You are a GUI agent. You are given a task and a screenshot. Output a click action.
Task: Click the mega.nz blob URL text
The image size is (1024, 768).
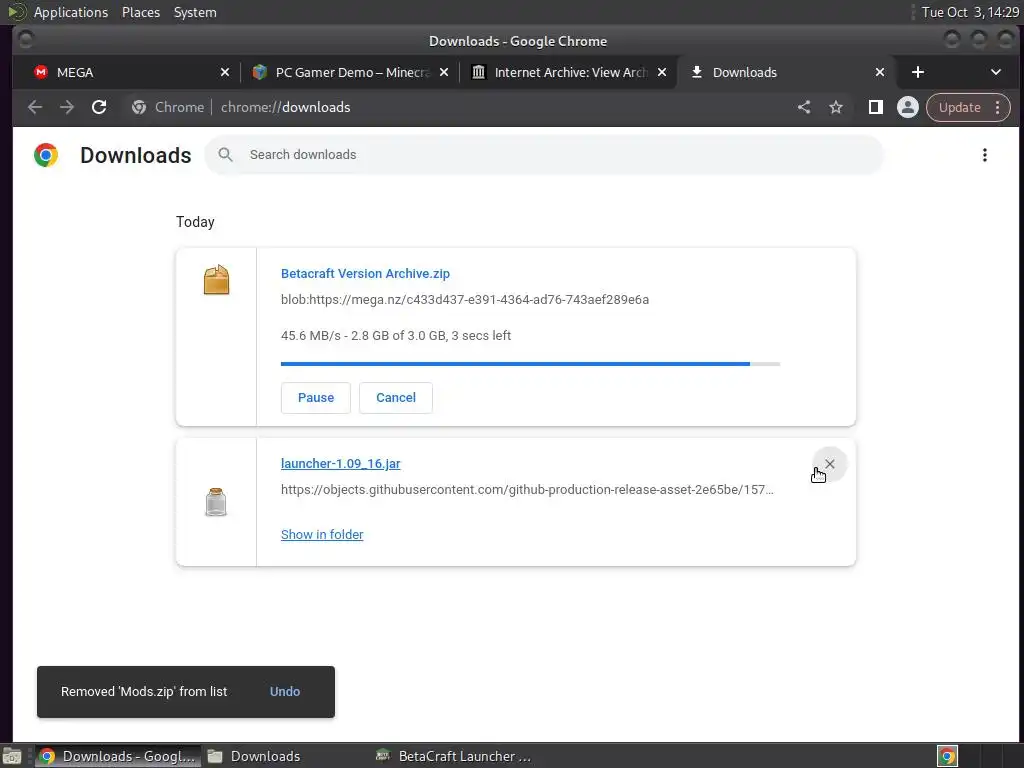coord(465,300)
